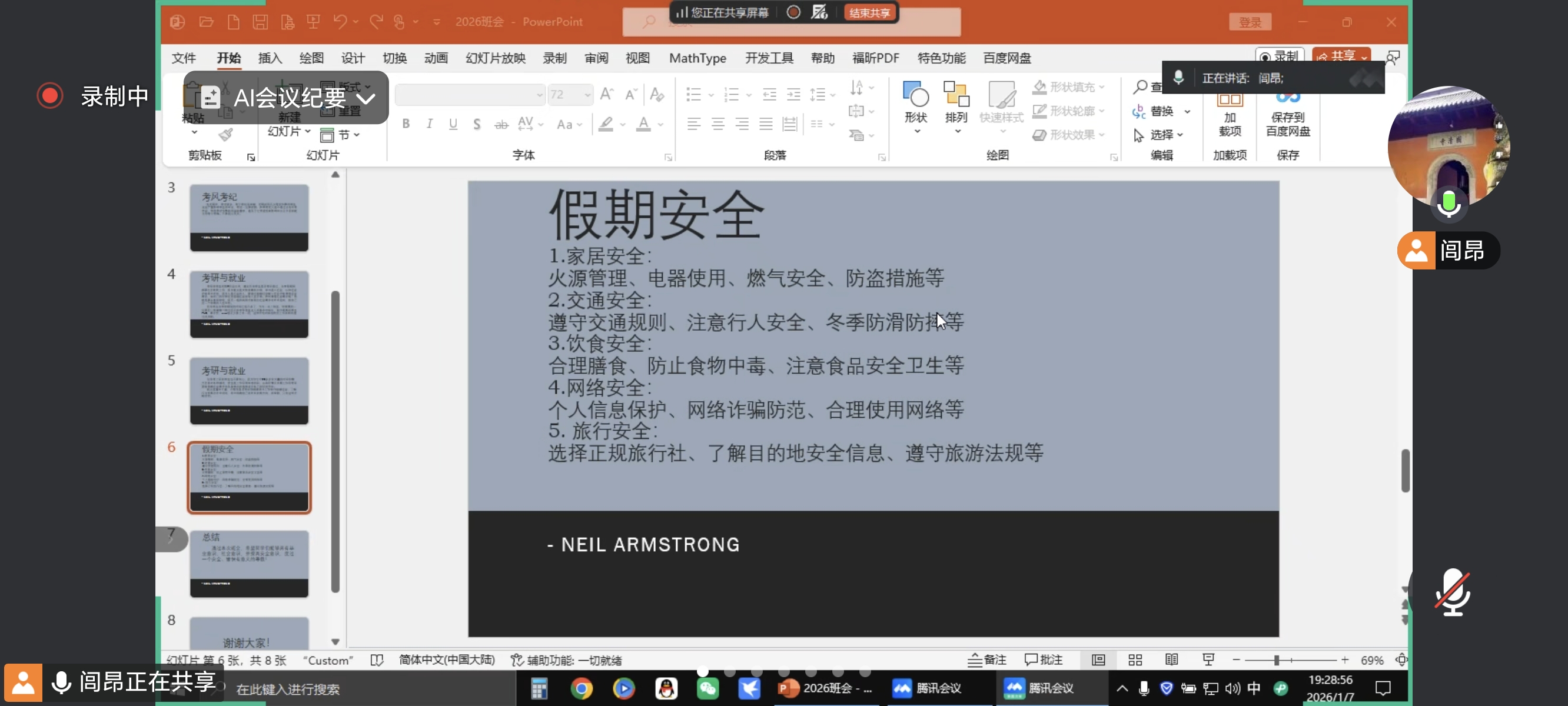Toggle Italic text formatting
Screen dimensions: 1568x706
point(430,124)
